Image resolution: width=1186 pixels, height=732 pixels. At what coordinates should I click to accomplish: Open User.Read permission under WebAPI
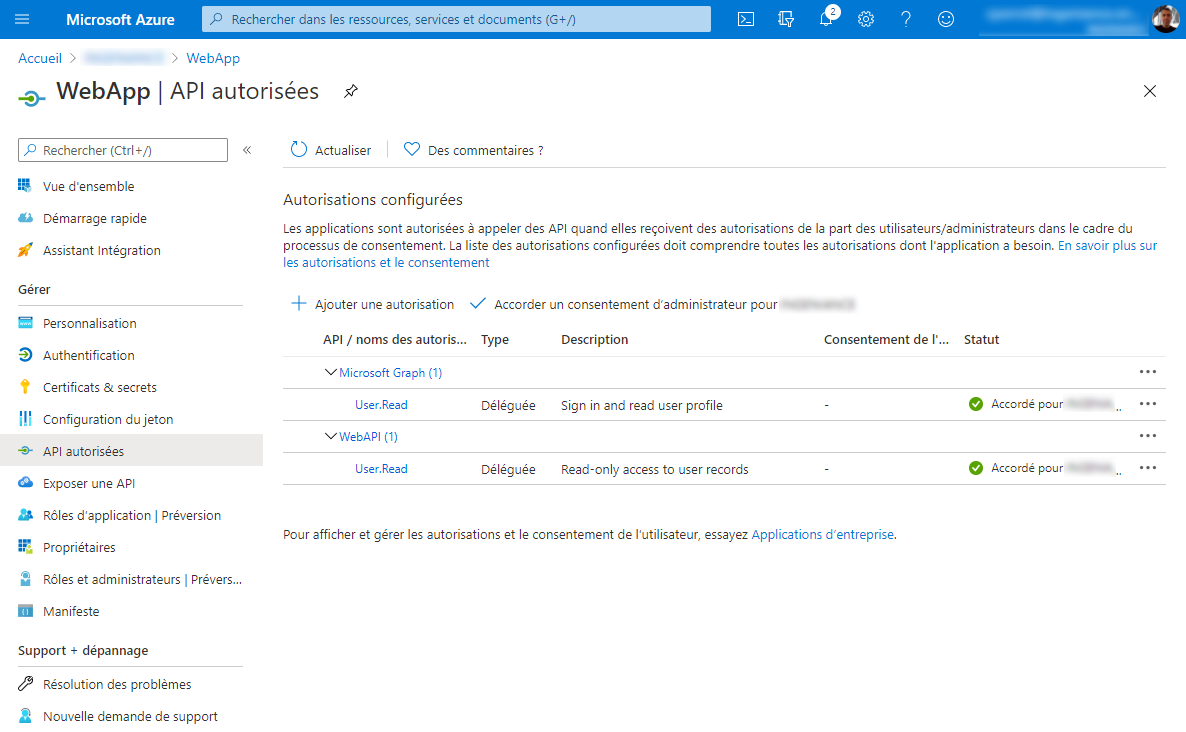[381, 470]
